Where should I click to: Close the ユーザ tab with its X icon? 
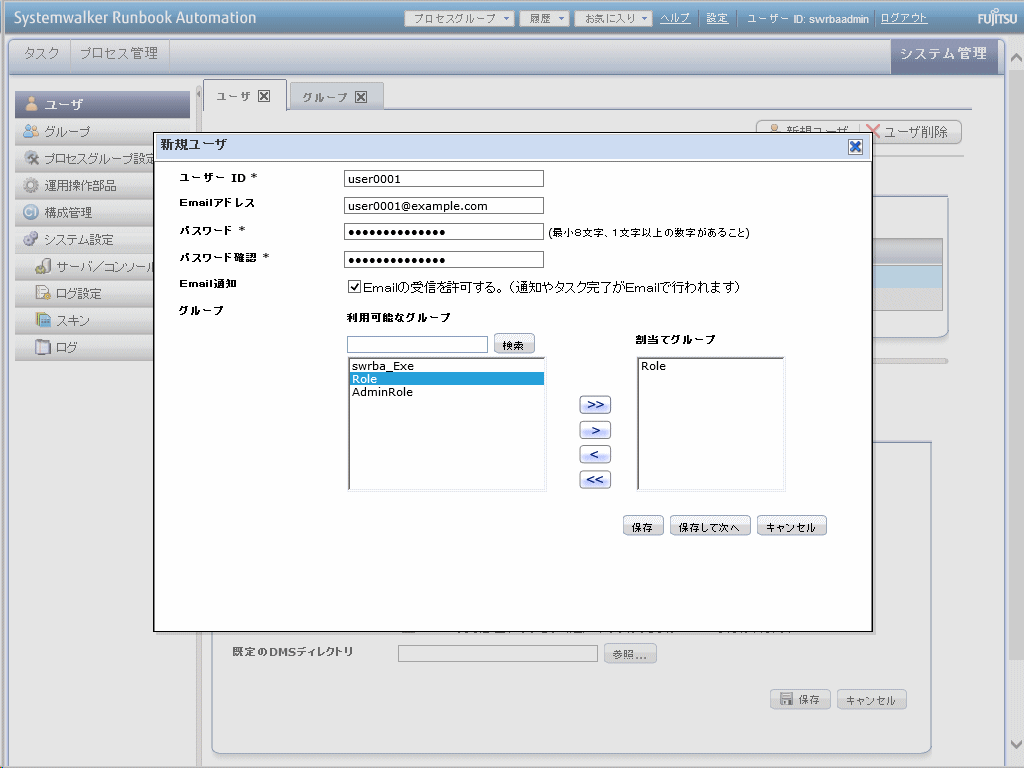[x=264, y=96]
